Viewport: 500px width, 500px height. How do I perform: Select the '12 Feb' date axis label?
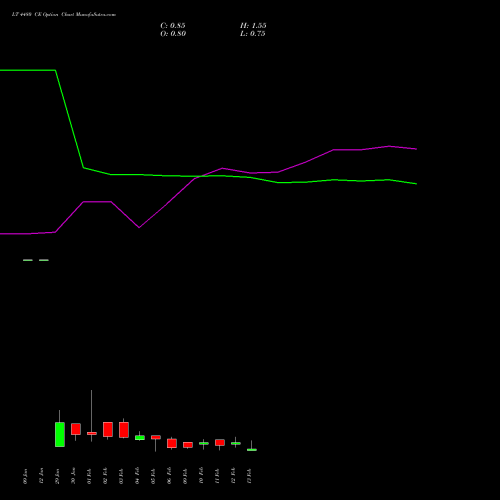pos(233,476)
